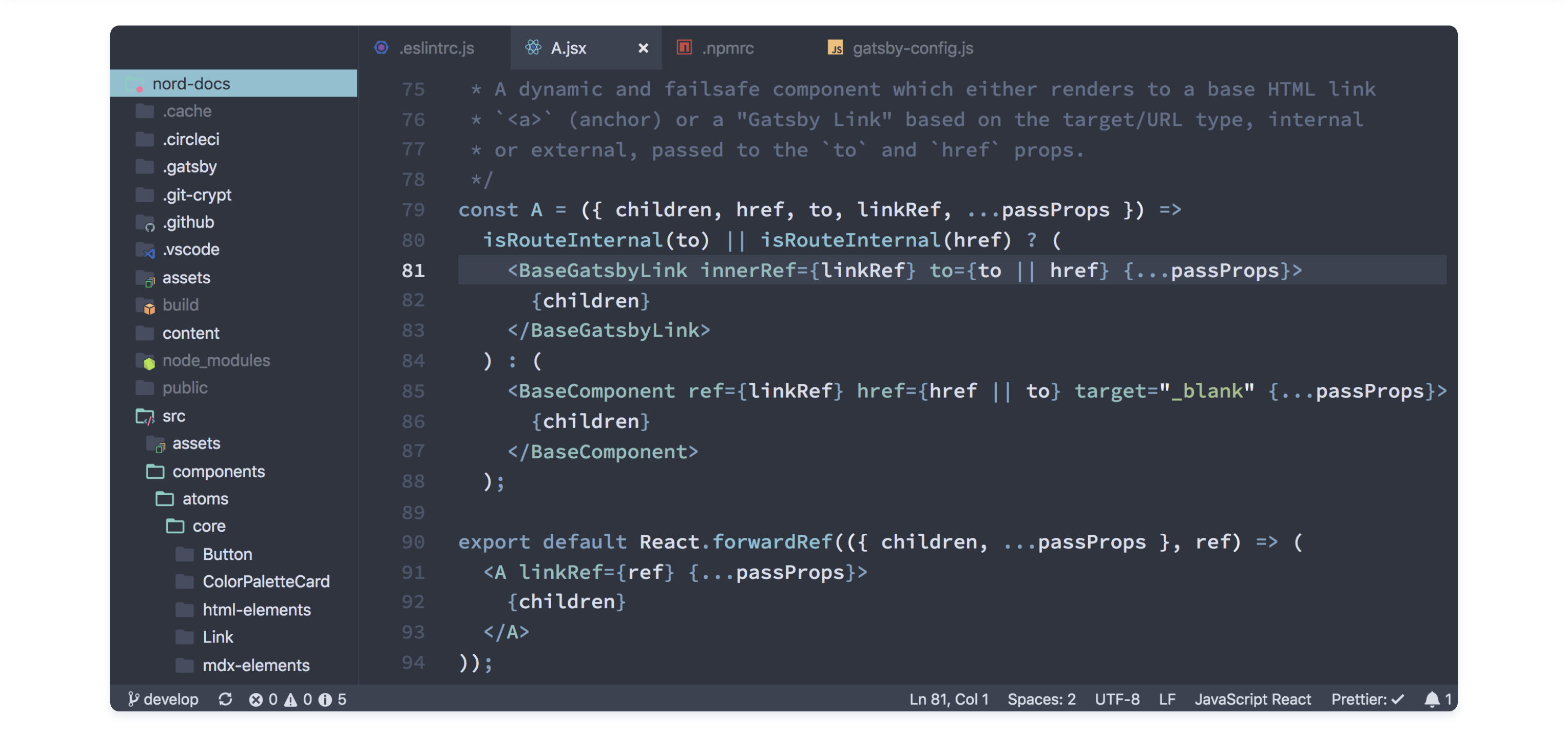The width and height of the screenshot is (1568, 741).
Task: Toggle the Prettier status indicator
Action: 1367,700
